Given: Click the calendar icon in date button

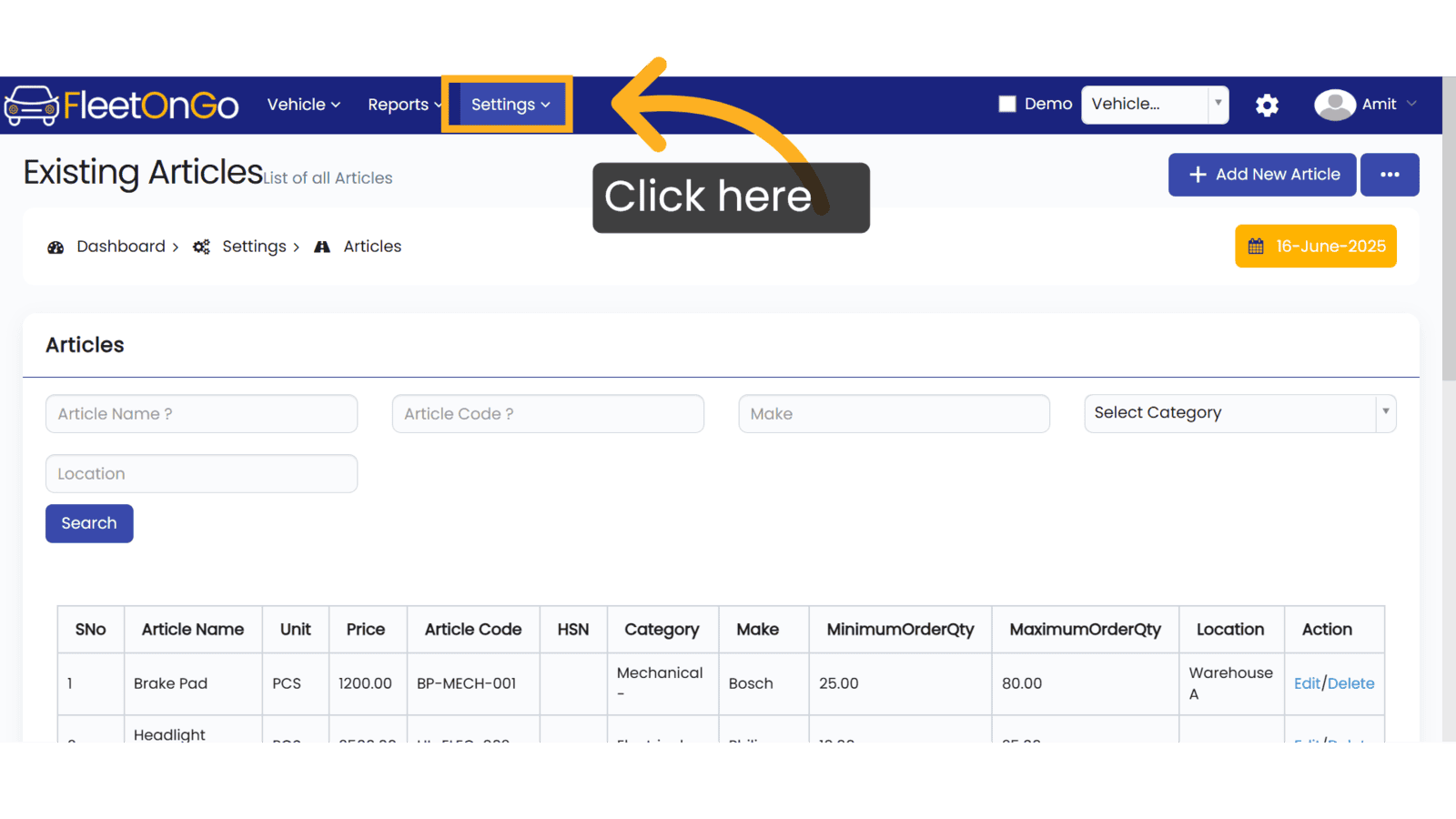Looking at the screenshot, I should (x=1256, y=247).
